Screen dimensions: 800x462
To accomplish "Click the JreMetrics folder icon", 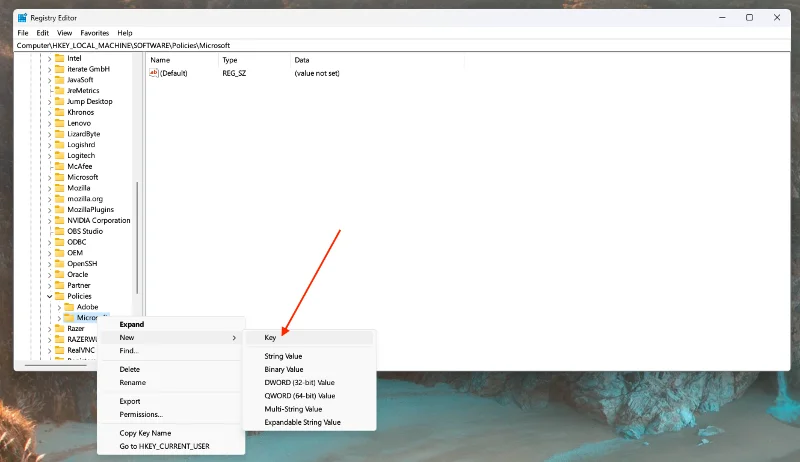I will point(60,90).
